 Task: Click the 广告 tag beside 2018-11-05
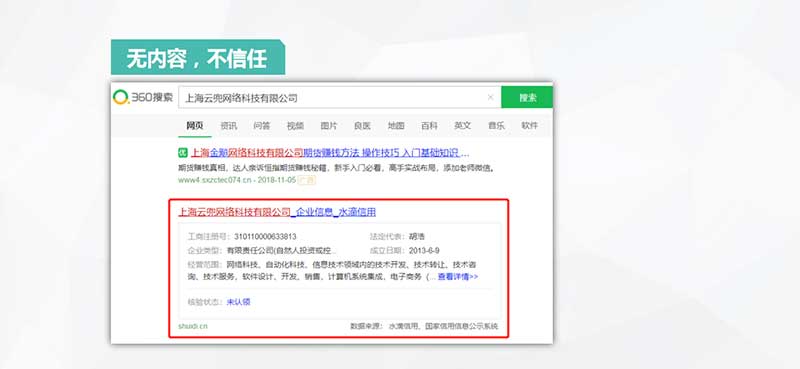click(307, 180)
